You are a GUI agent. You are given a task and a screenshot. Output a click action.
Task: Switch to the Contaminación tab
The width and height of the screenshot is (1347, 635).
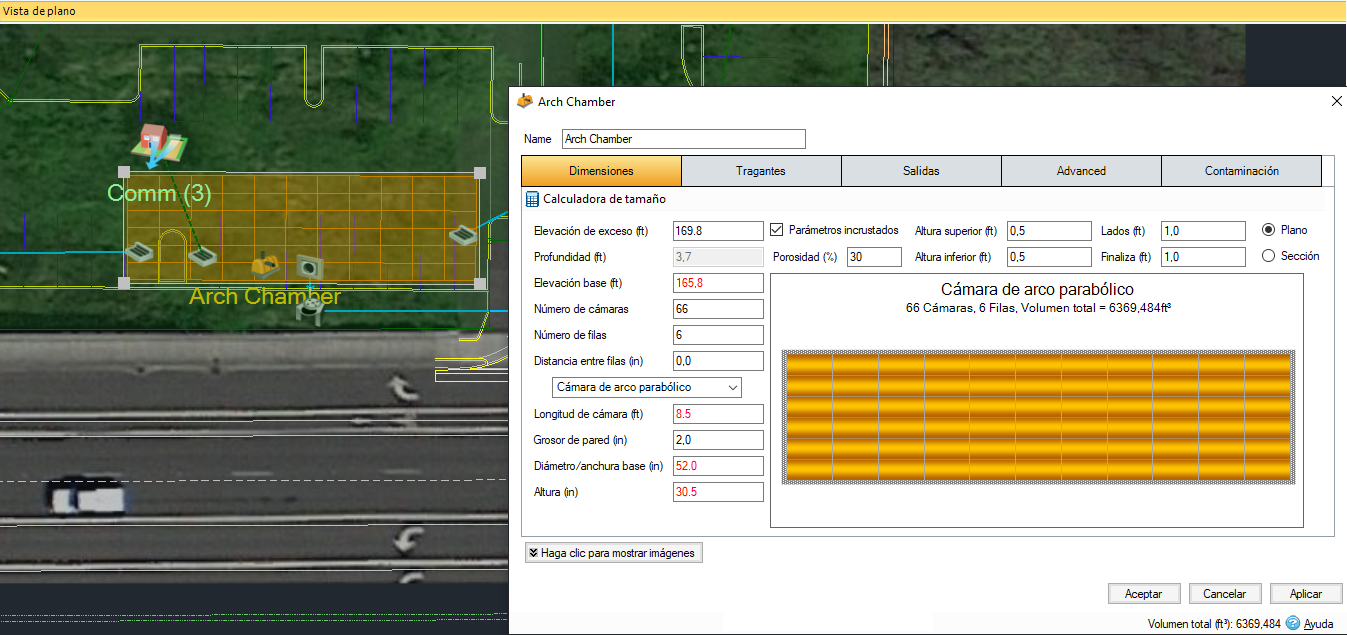tap(1241, 171)
